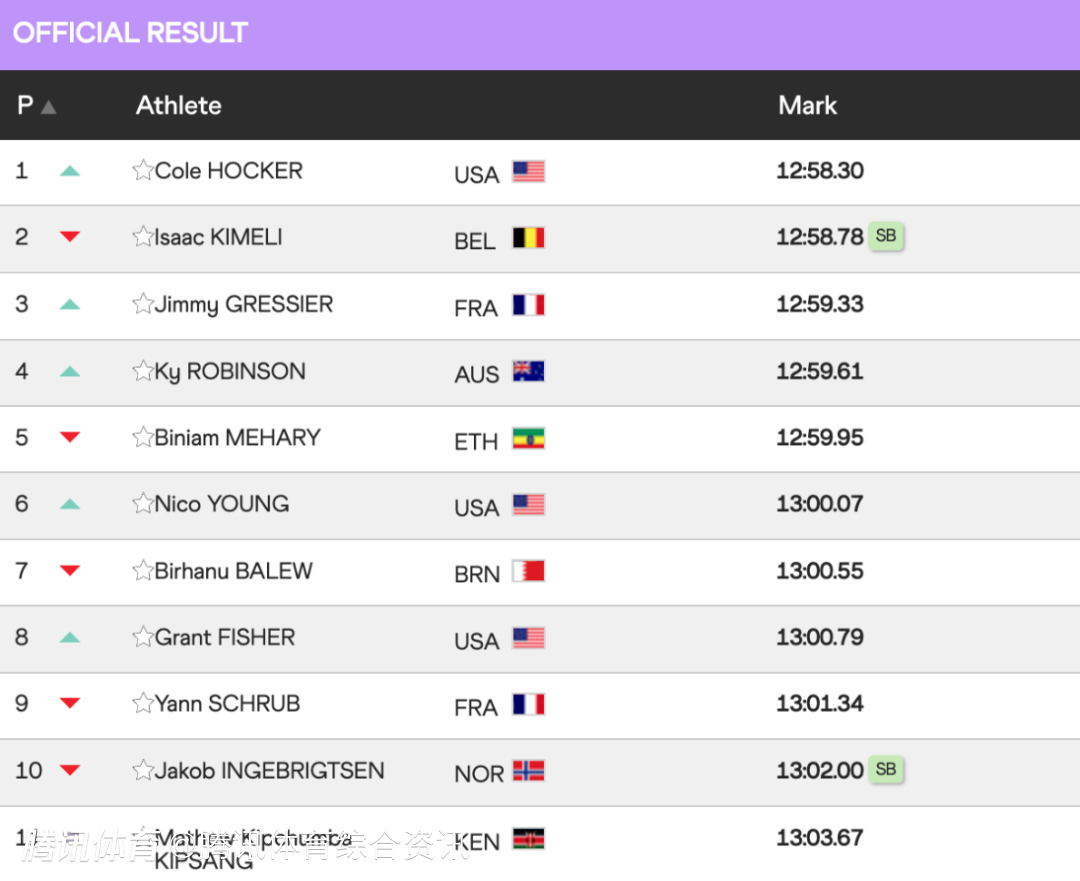The image size is (1080, 881).
Task: Star Jakob INGEBRIGTSEN as favorite
Action: 143,770
